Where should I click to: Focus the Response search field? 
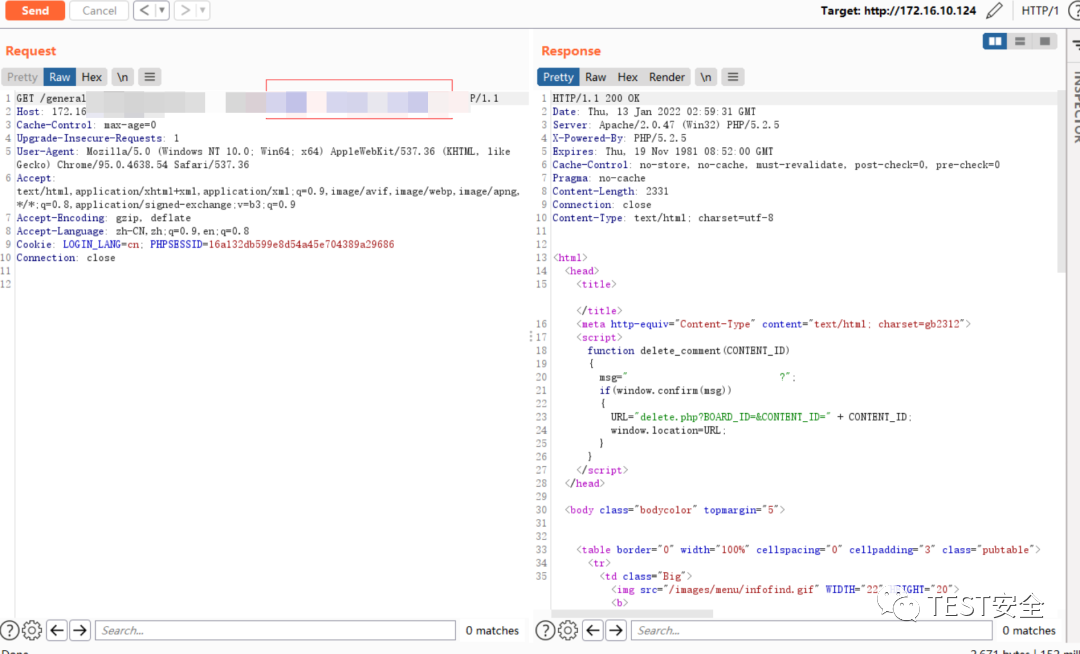tap(811, 630)
